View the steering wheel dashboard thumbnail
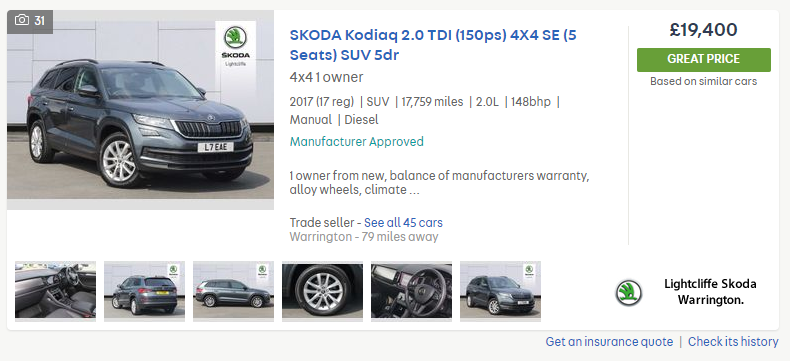This screenshot has height=361, width=790. (x=412, y=291)
